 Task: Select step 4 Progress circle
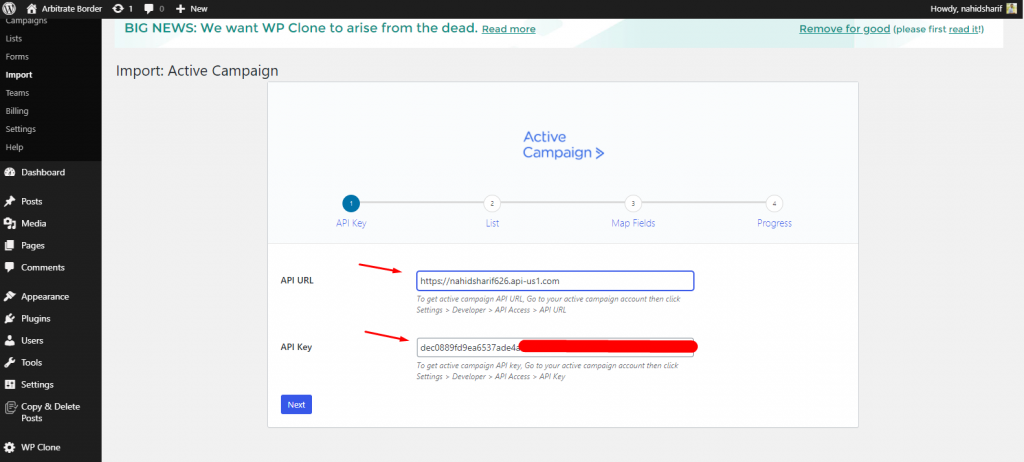[774, 203]
